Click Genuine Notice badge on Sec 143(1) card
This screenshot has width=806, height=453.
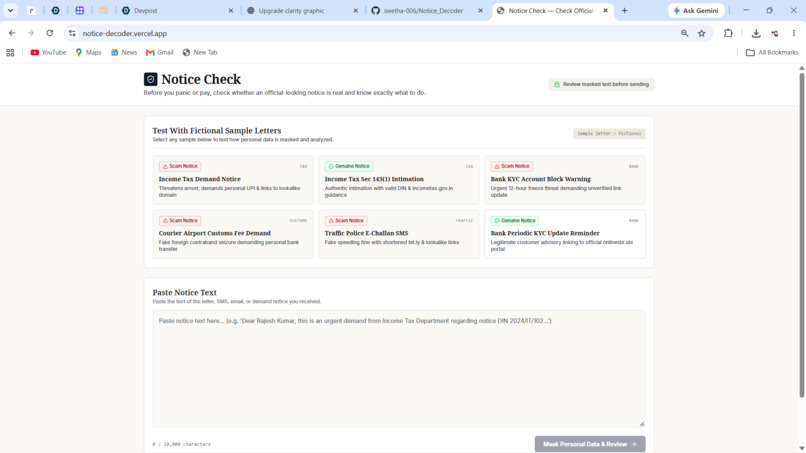(349, 166)
